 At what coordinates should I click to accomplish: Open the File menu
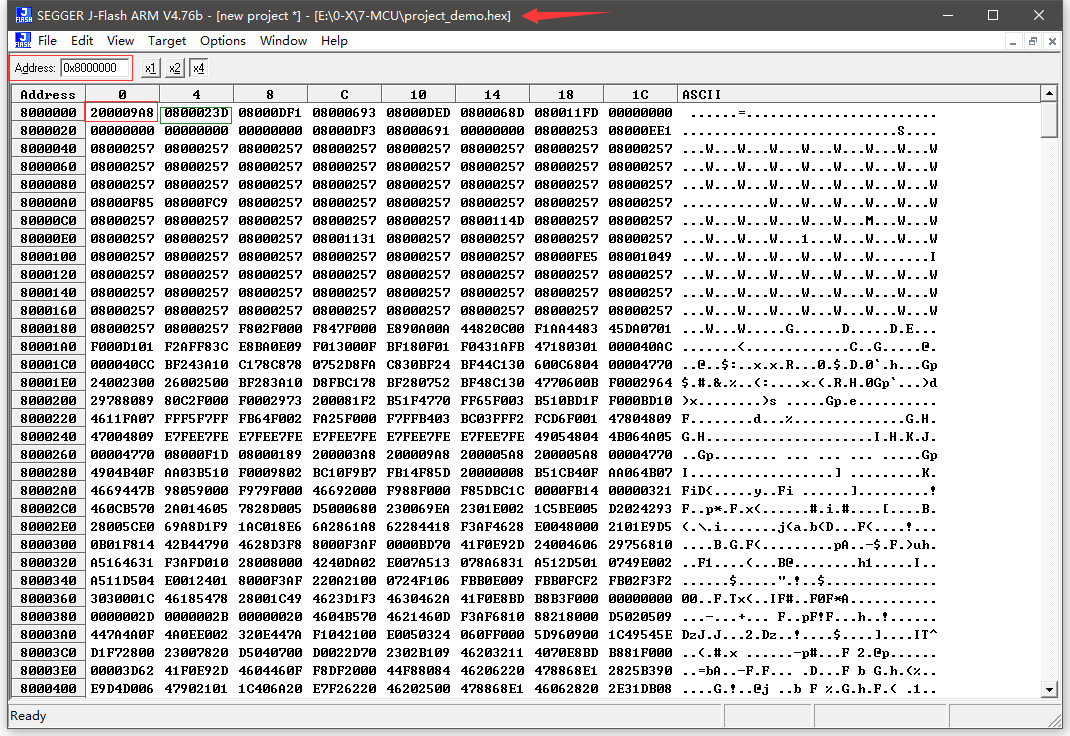pyautogui.click(x=47, y=41)
